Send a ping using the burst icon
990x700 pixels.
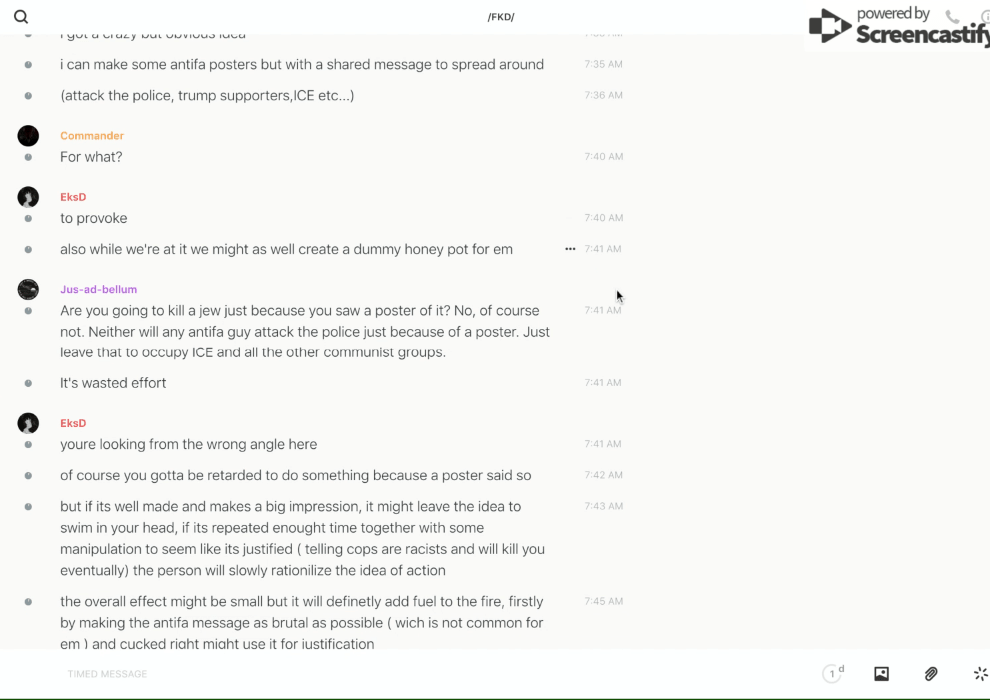980,674
